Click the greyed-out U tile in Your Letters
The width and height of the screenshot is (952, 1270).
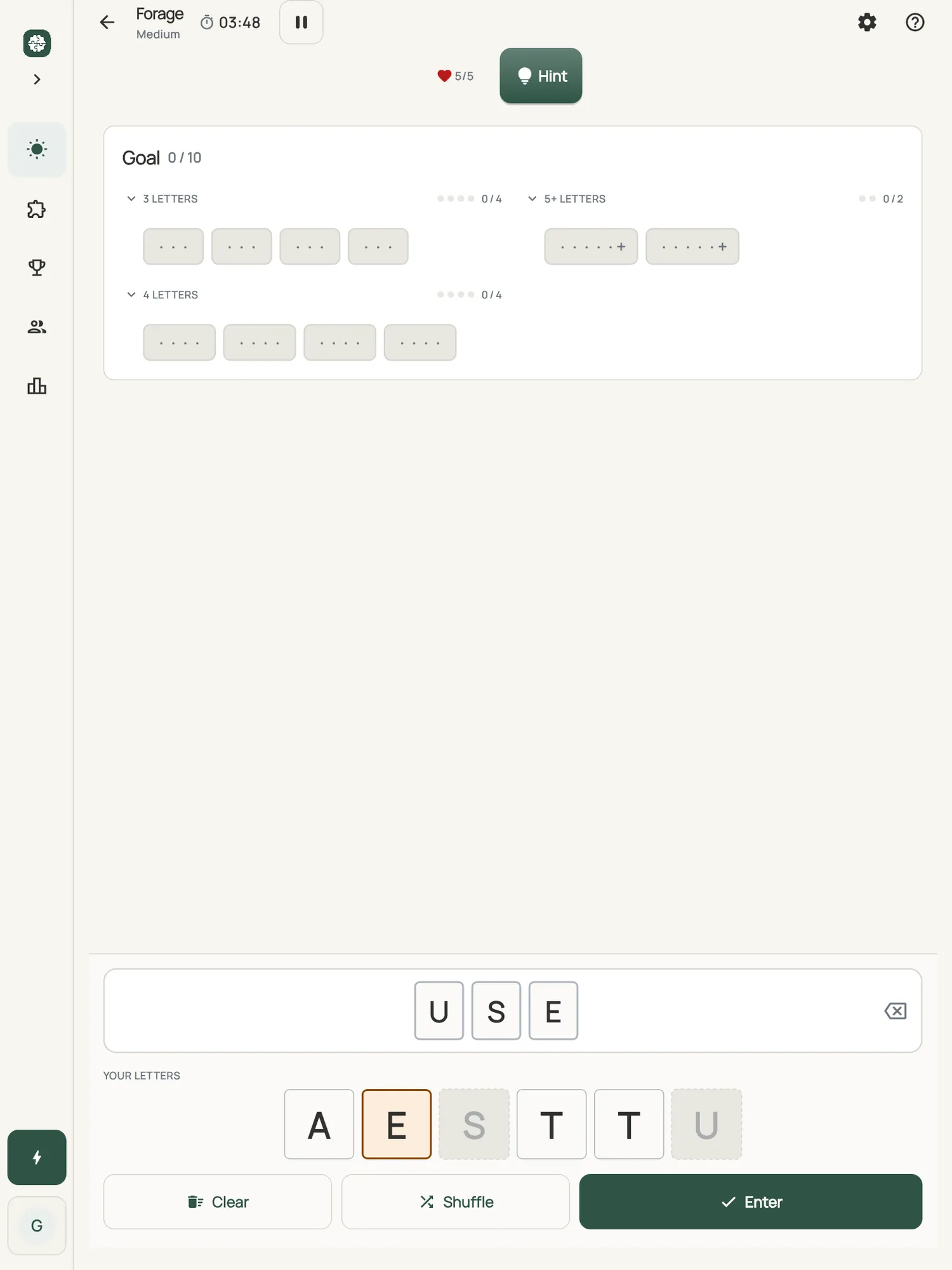point(706,1125)
